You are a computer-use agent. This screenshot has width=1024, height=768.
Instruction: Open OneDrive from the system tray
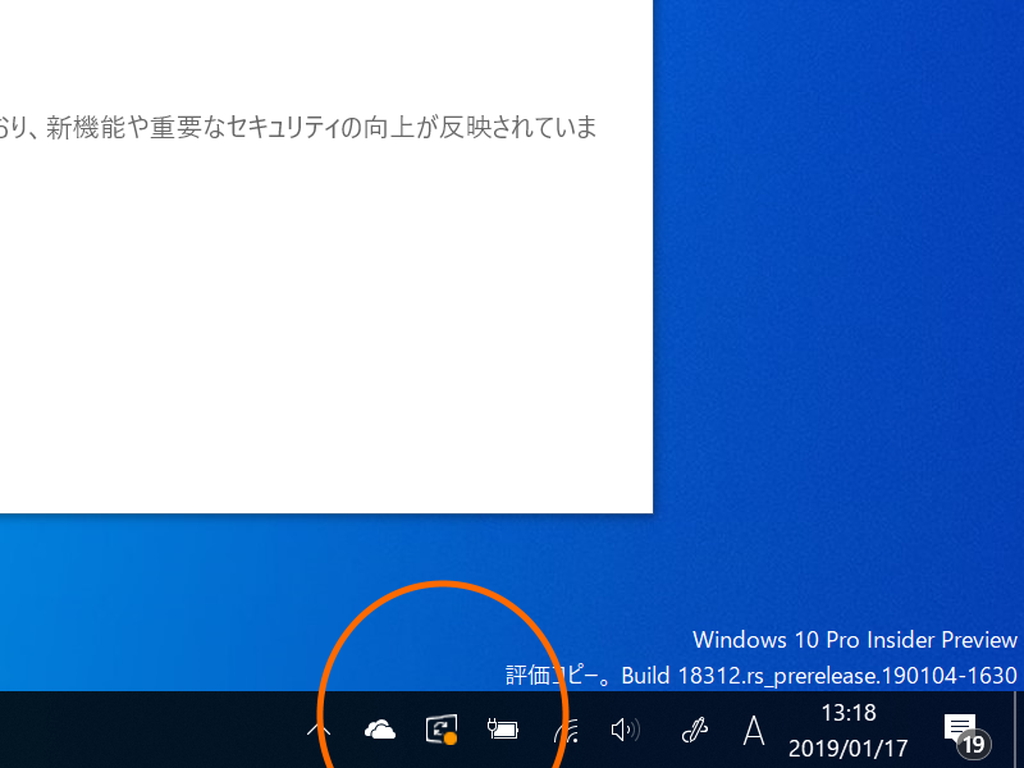(378, 731)
